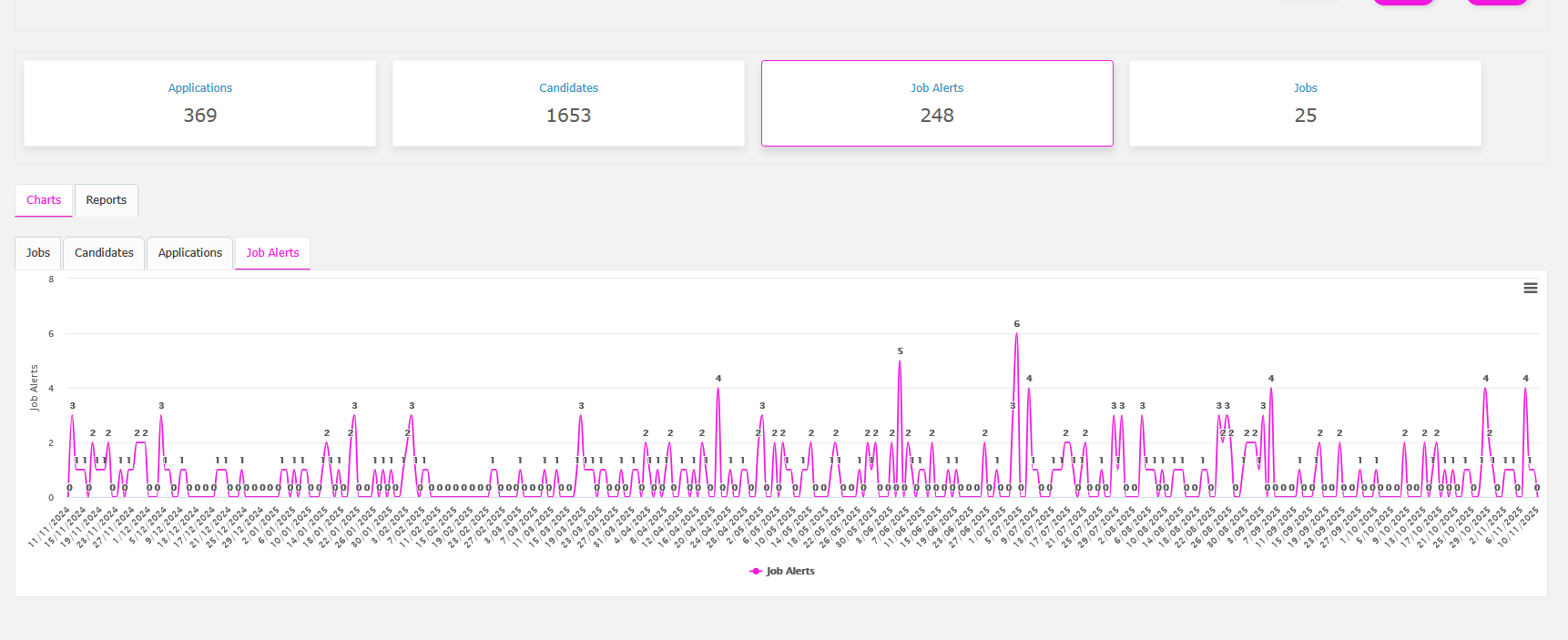Open the chart hamburger menu
The image size is (1568, 640).
point(1530,288)
